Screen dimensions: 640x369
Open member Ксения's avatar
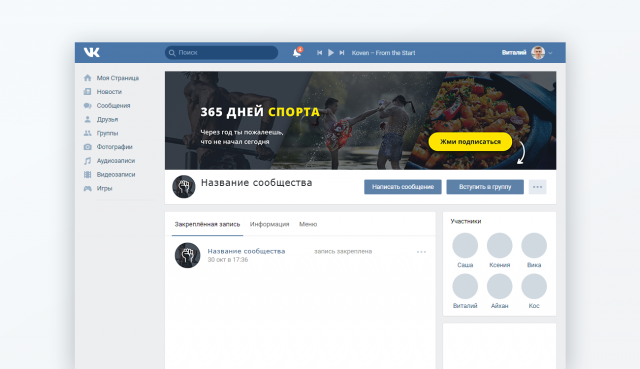[x=500, y=245]
